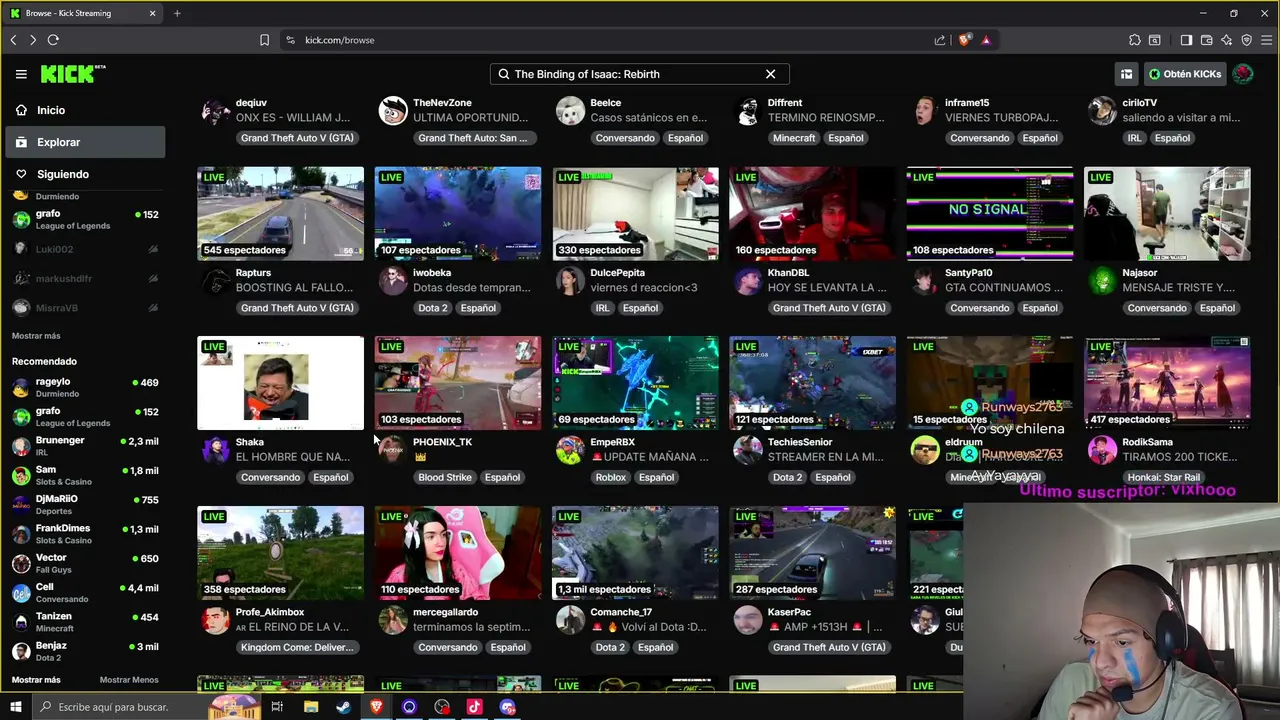Image resolution: width=1280 pixels, height=720 pixels.
Task: Expand the followed list with Mostrar más
Action: click(36, 336)
